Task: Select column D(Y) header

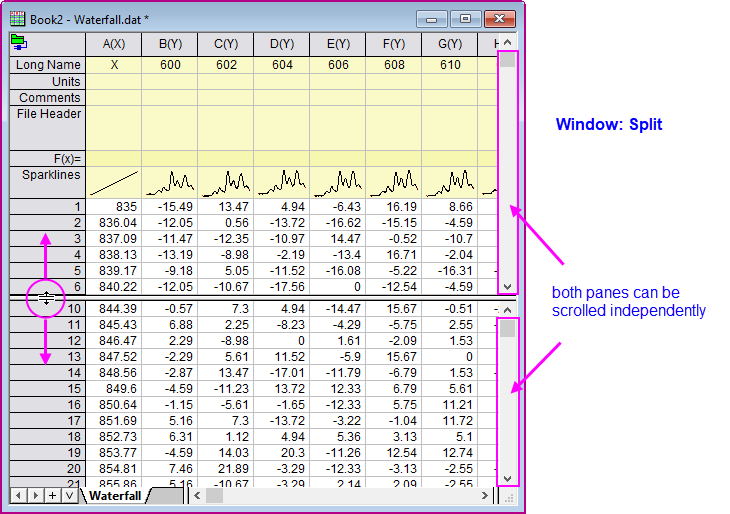Action: click(x=282, y=44)
